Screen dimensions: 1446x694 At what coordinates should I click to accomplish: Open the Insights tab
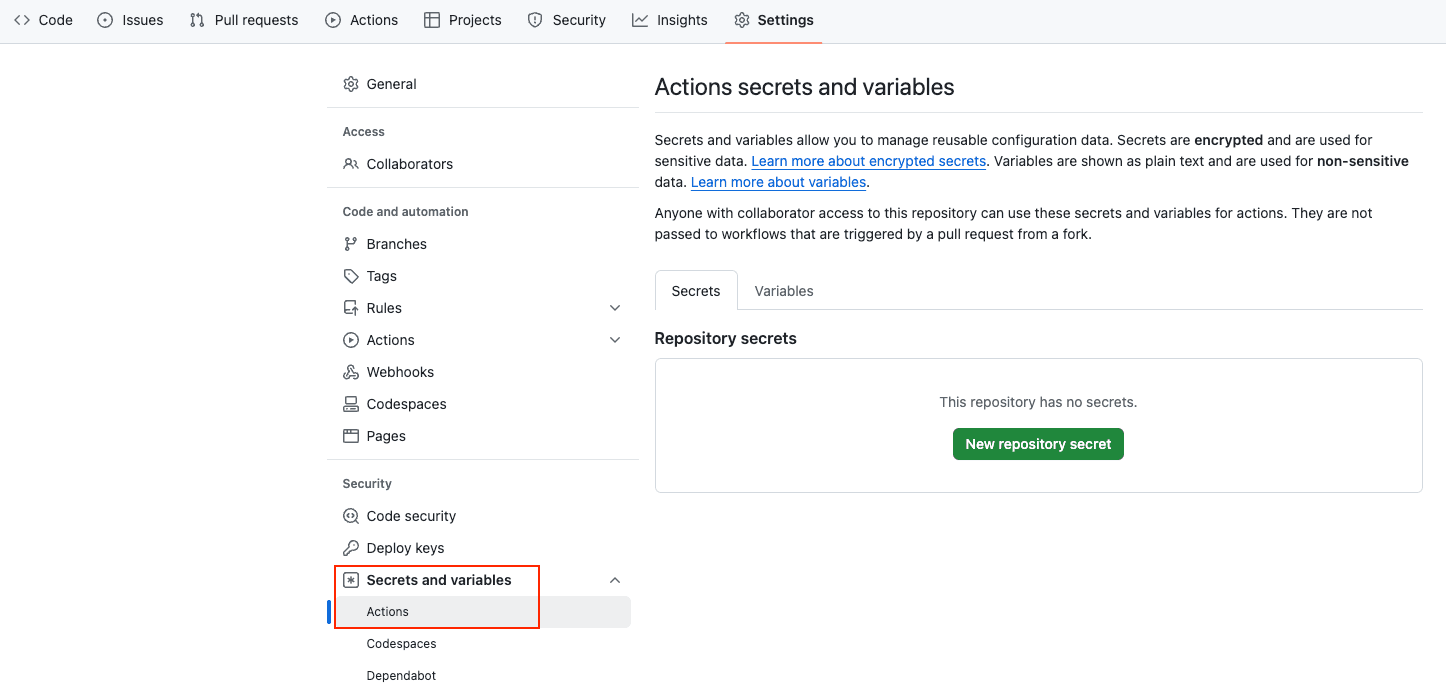pos(670,20)
